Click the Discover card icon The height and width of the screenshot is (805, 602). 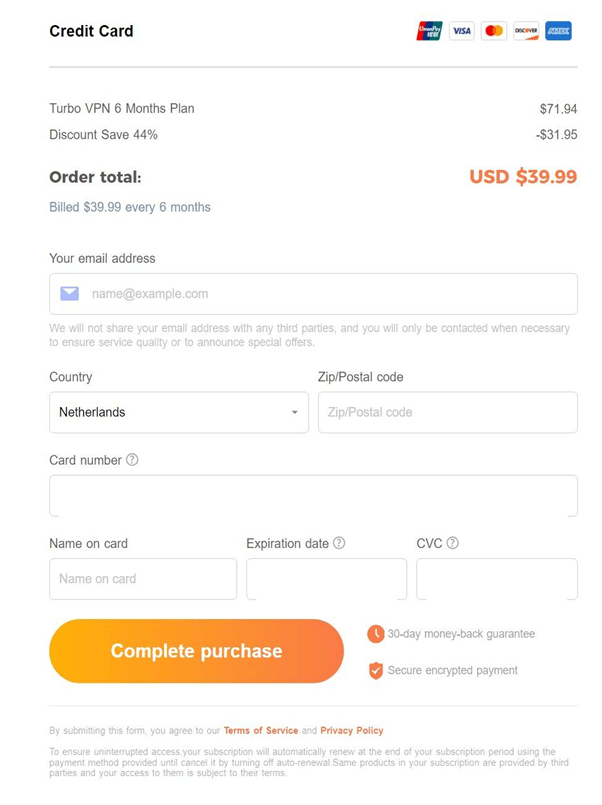(526, 31)
